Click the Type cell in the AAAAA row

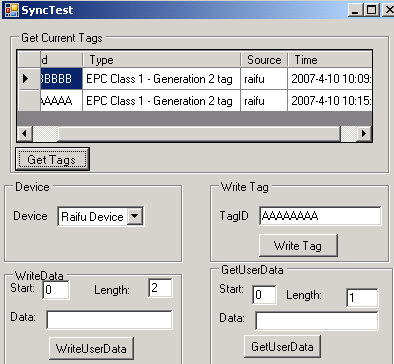point(161,100)
